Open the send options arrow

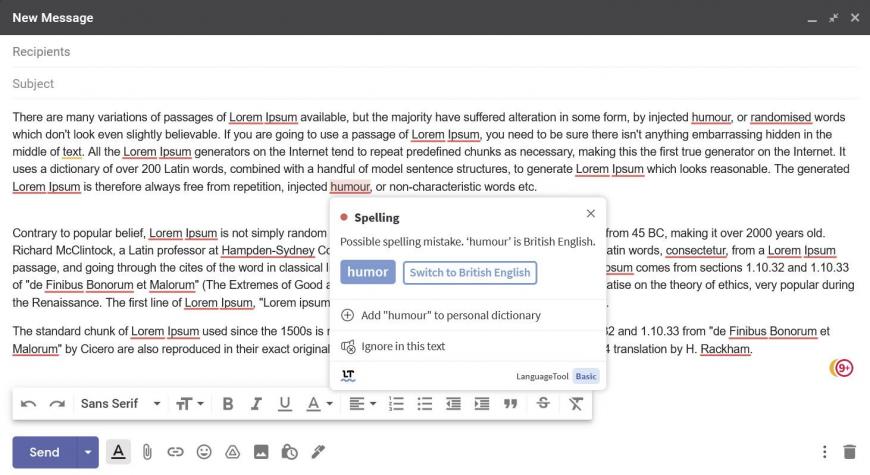88,452
